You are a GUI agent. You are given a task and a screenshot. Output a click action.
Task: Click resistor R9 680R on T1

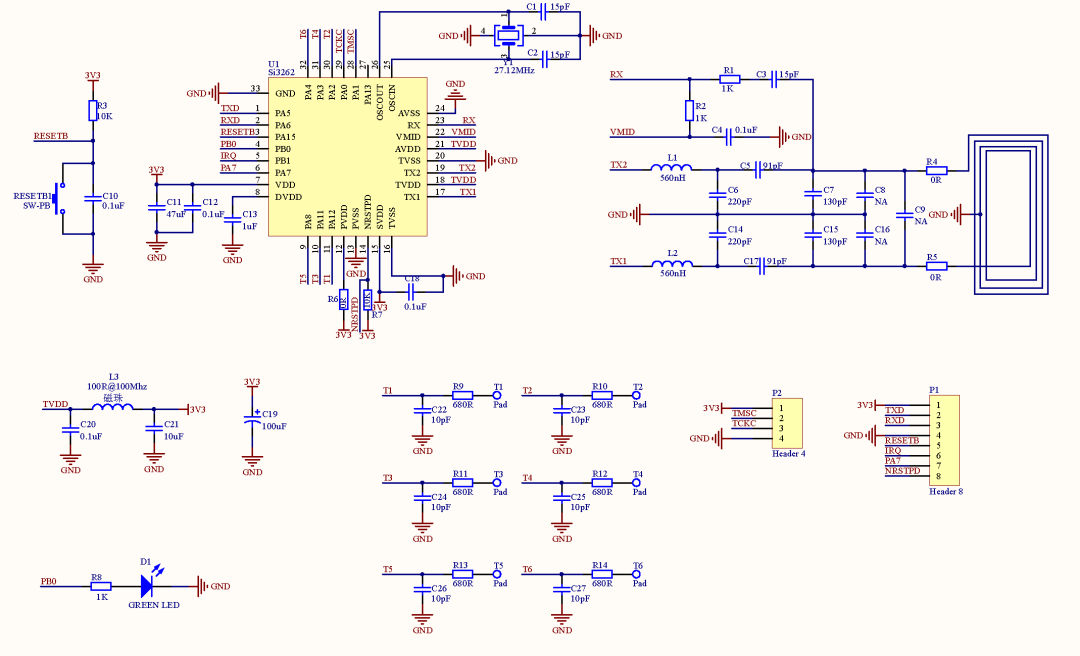tap(462, 396)
